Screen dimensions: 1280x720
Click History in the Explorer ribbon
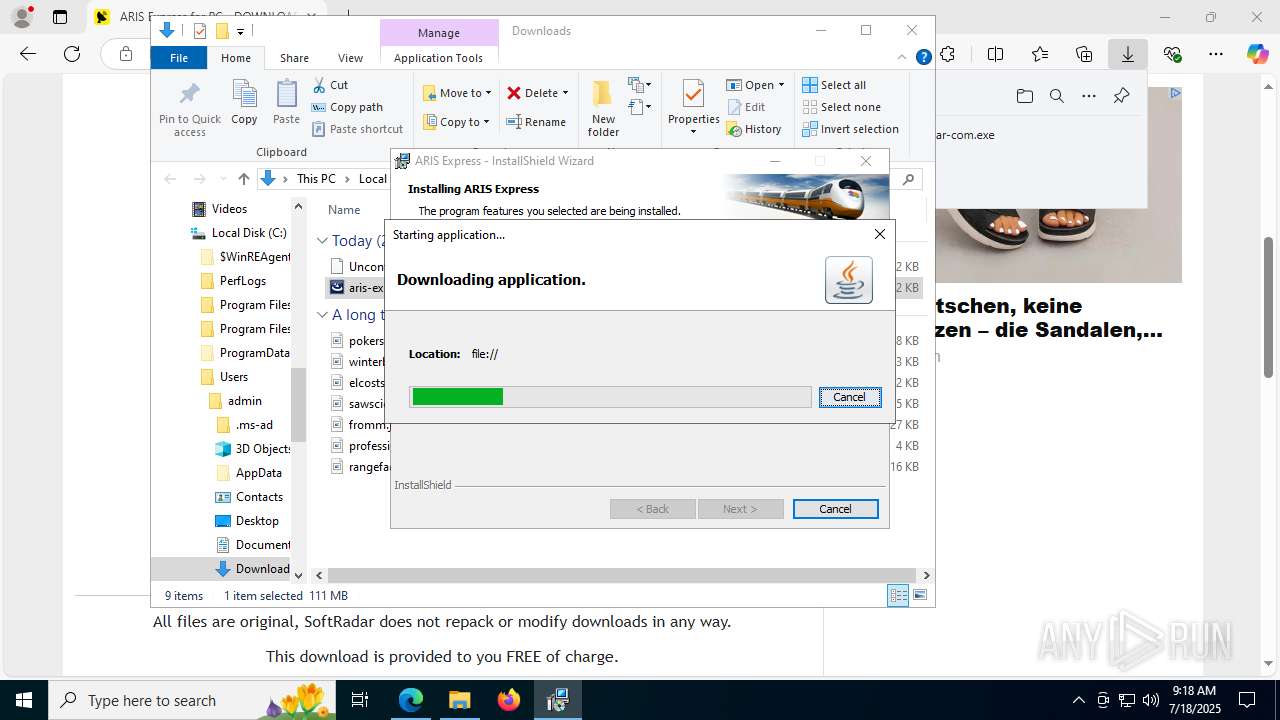(x=754, y=129)
